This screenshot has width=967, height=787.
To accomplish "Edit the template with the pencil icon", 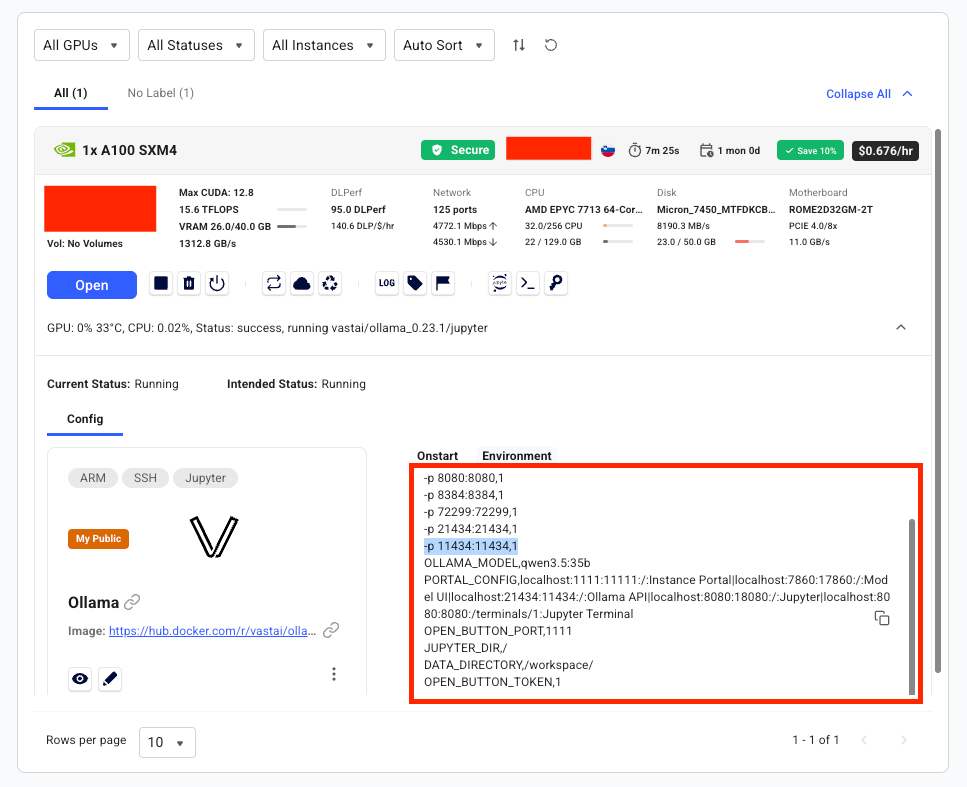I will click(110, 679).
